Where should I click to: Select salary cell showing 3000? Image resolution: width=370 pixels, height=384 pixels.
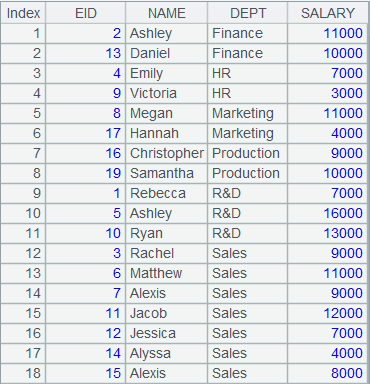(x=328, y=93)
